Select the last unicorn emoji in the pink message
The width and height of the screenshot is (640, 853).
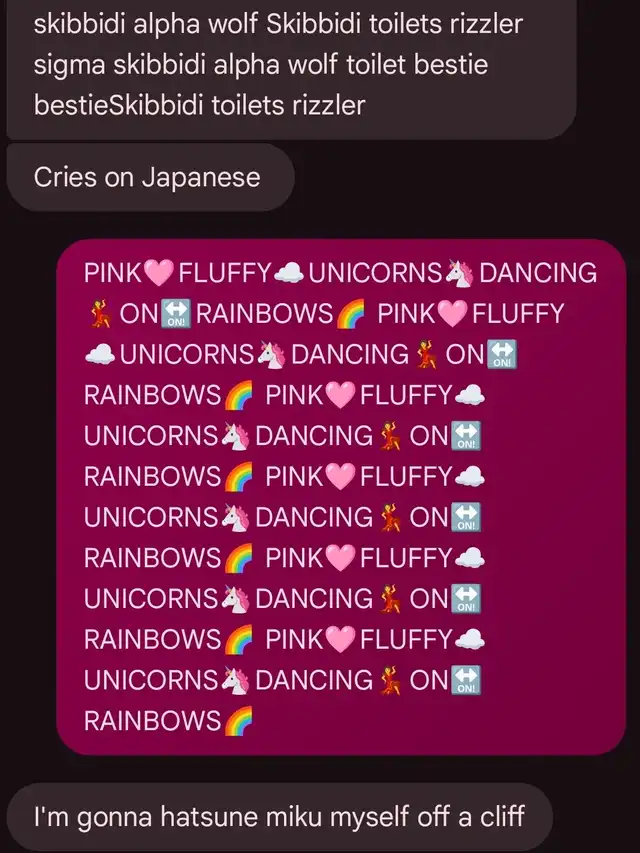(x=236, y=681)
